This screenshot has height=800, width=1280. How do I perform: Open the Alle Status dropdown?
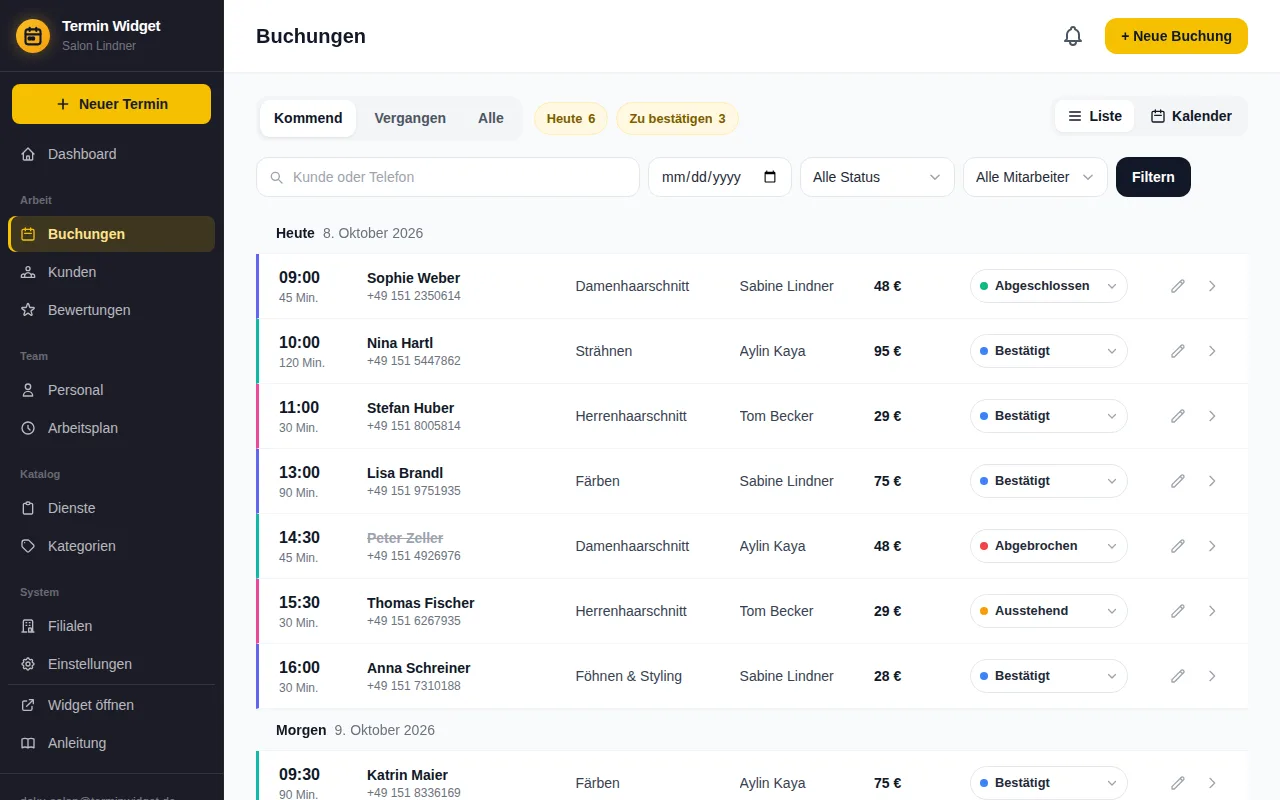point(876,177)
